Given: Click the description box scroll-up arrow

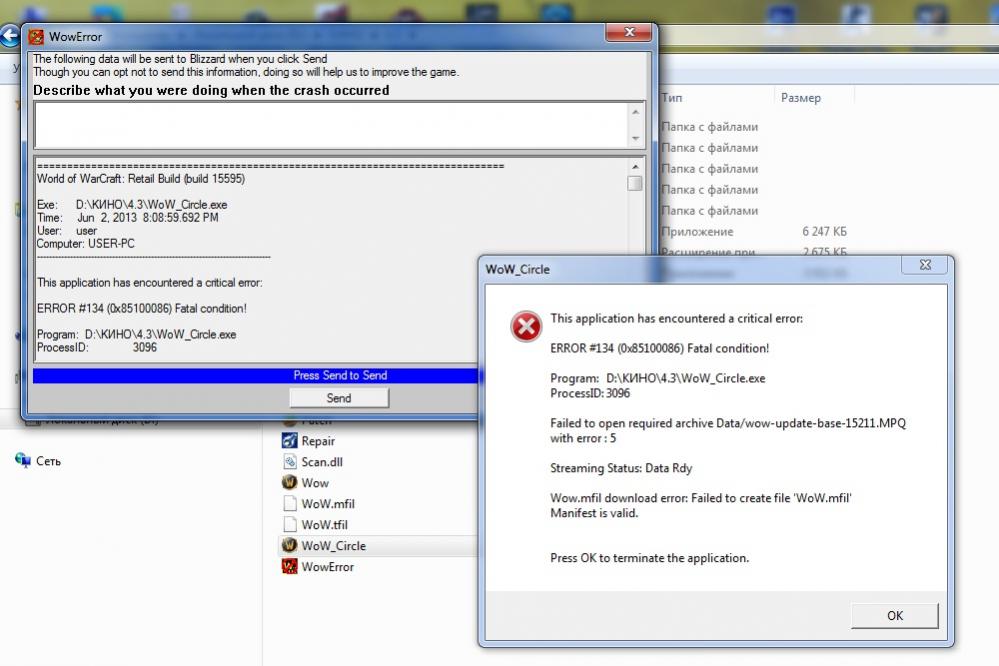Looking at the screenshot, I should click(635, 111).
